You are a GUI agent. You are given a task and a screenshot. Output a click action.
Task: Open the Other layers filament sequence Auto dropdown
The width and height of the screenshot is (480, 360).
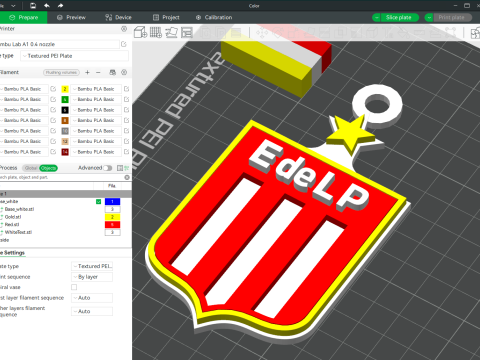tap(92, 311)
